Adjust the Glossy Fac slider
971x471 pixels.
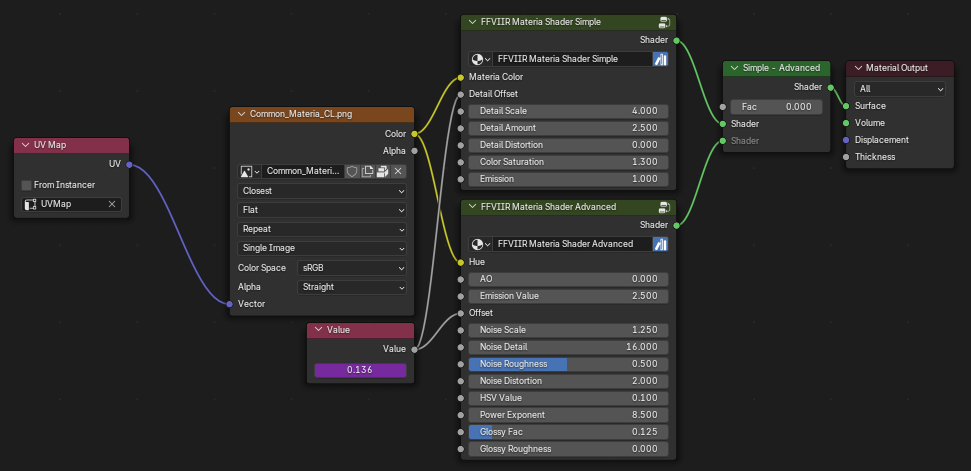click(x=568, y=432)
